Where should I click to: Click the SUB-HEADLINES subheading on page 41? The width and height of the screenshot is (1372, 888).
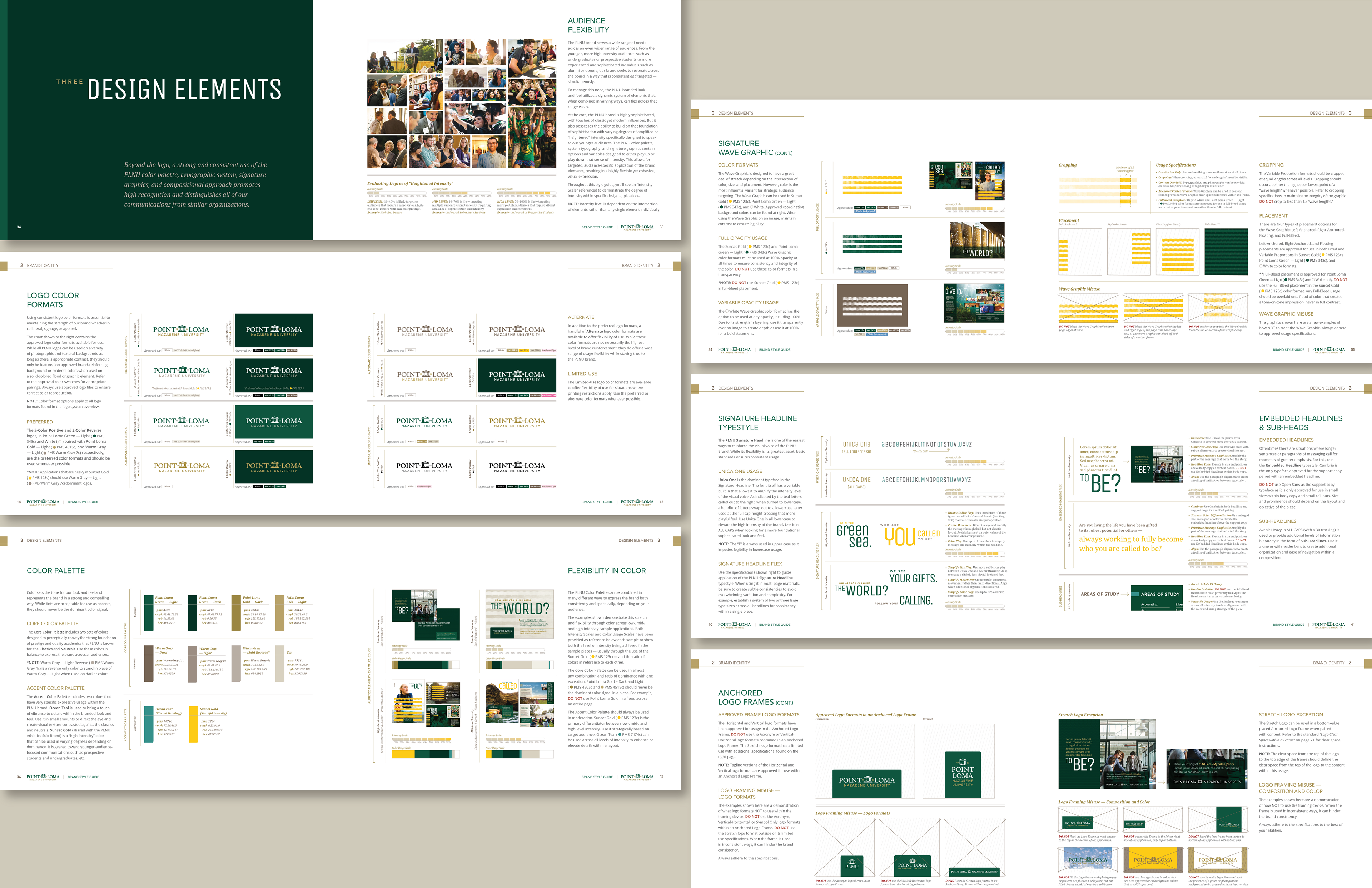tap(1277, 521)
